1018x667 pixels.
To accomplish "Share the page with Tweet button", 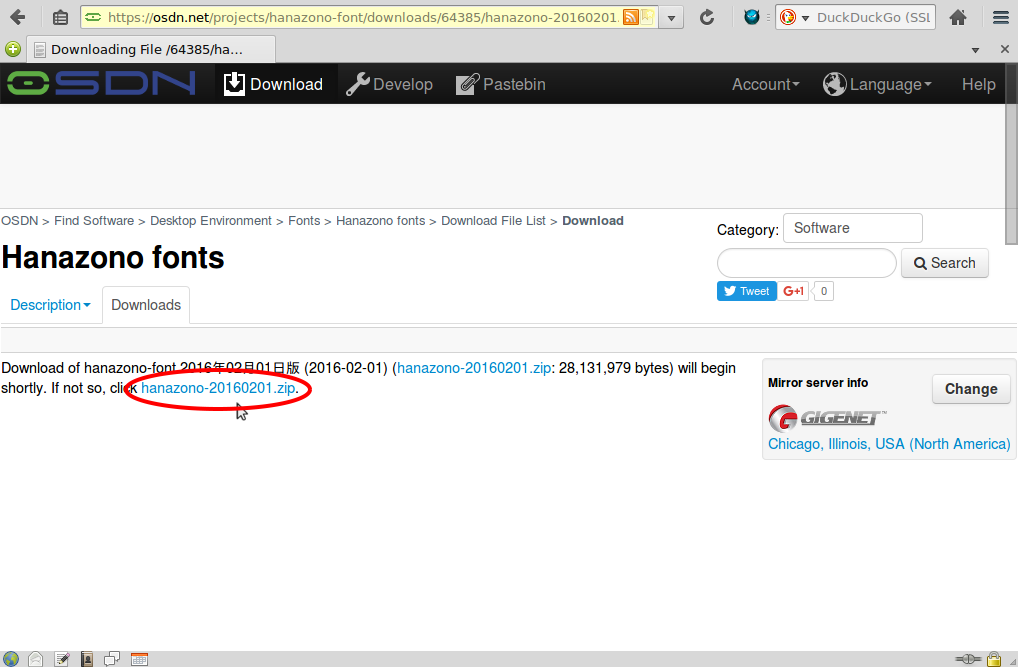I will pos(747,291).
